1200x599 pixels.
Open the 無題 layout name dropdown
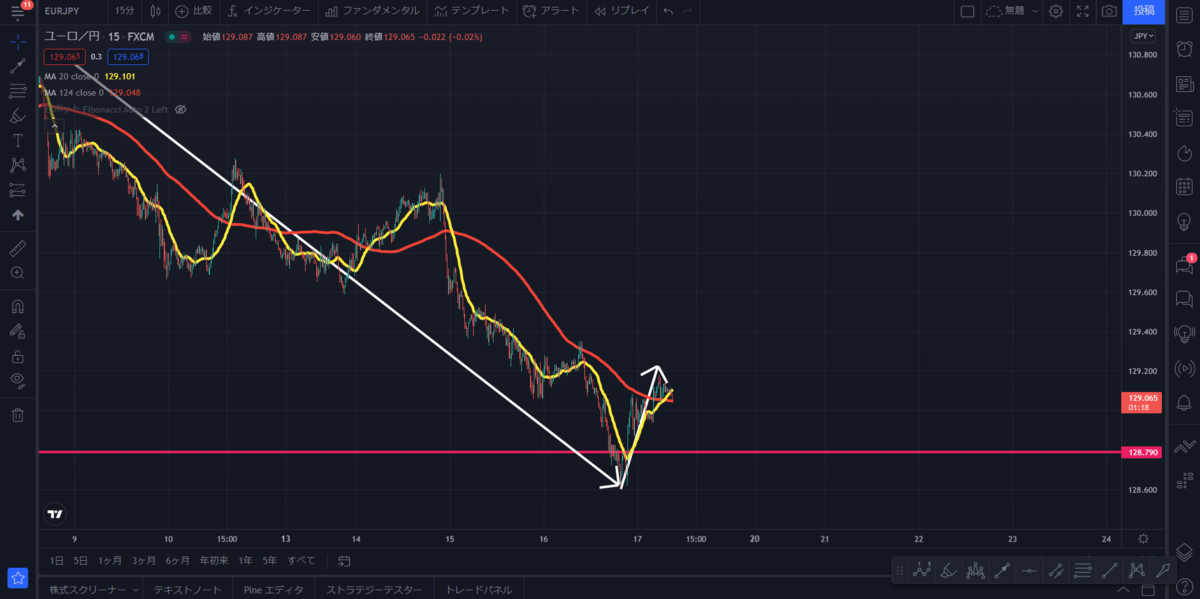[x=1012, y=11]
